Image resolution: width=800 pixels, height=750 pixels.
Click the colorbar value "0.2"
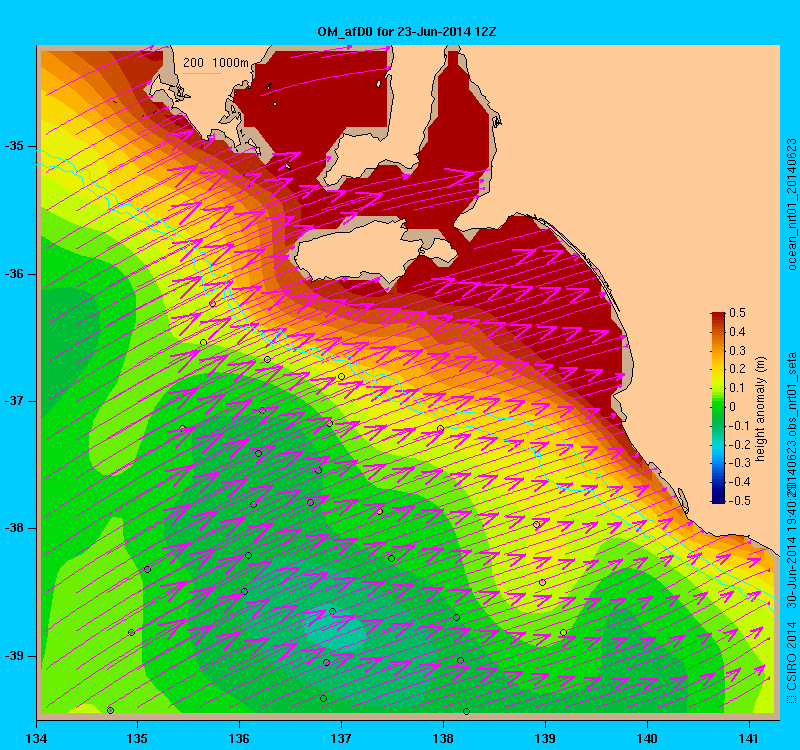737,369
